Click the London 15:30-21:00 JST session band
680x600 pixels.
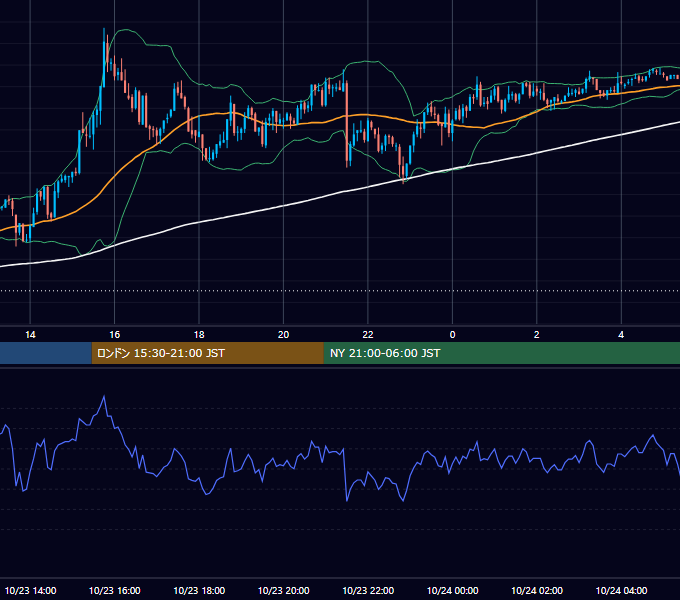[x=207, y=353]
